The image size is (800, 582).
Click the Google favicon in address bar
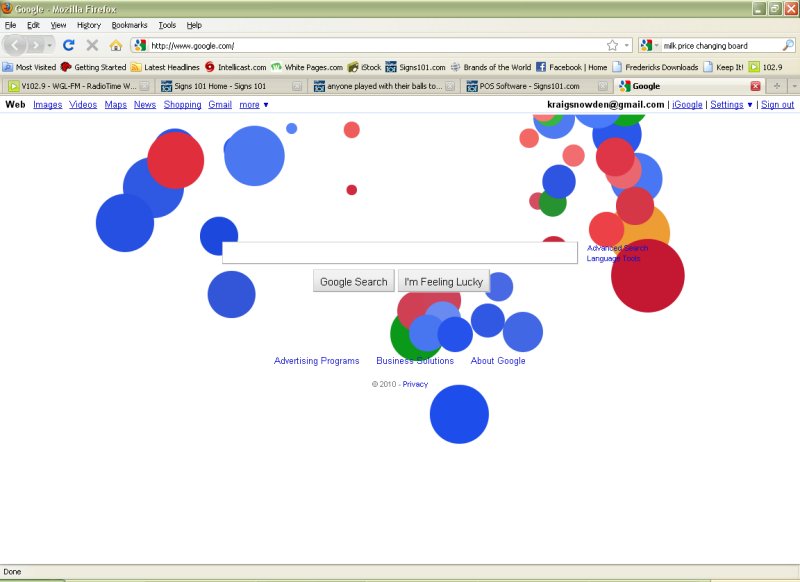(140, 45)
